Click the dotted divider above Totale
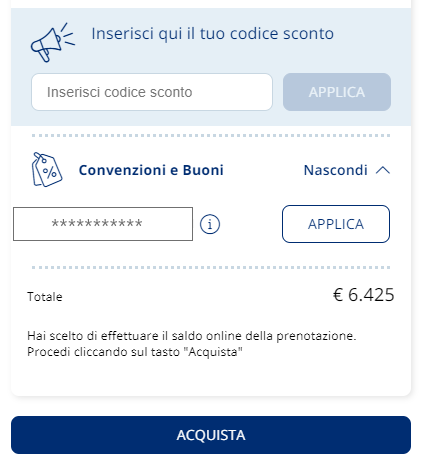Screen dimensions: 422x464 [211, 267]
